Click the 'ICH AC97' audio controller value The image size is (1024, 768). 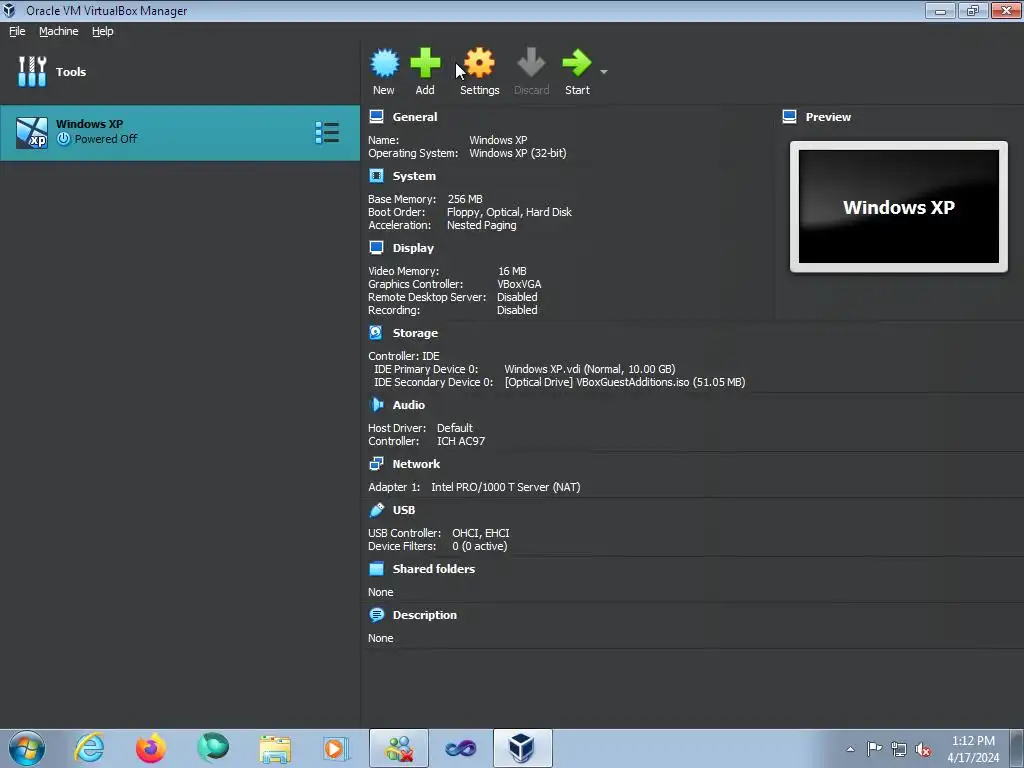461,441
